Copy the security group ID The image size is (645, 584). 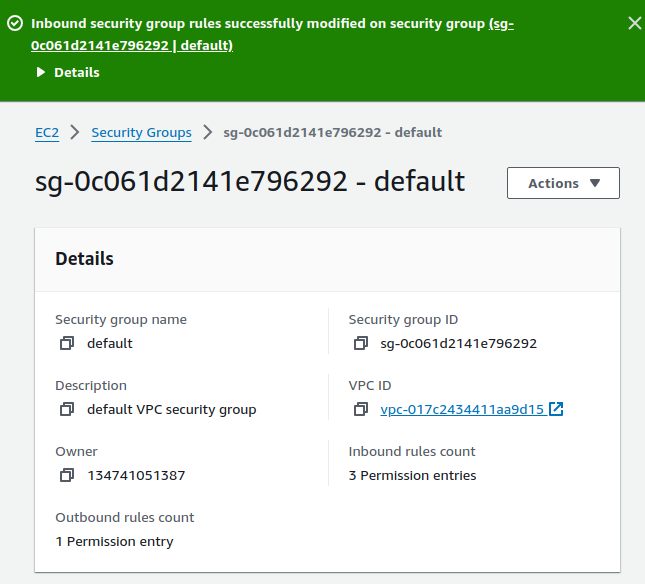(x=361, y=344)
